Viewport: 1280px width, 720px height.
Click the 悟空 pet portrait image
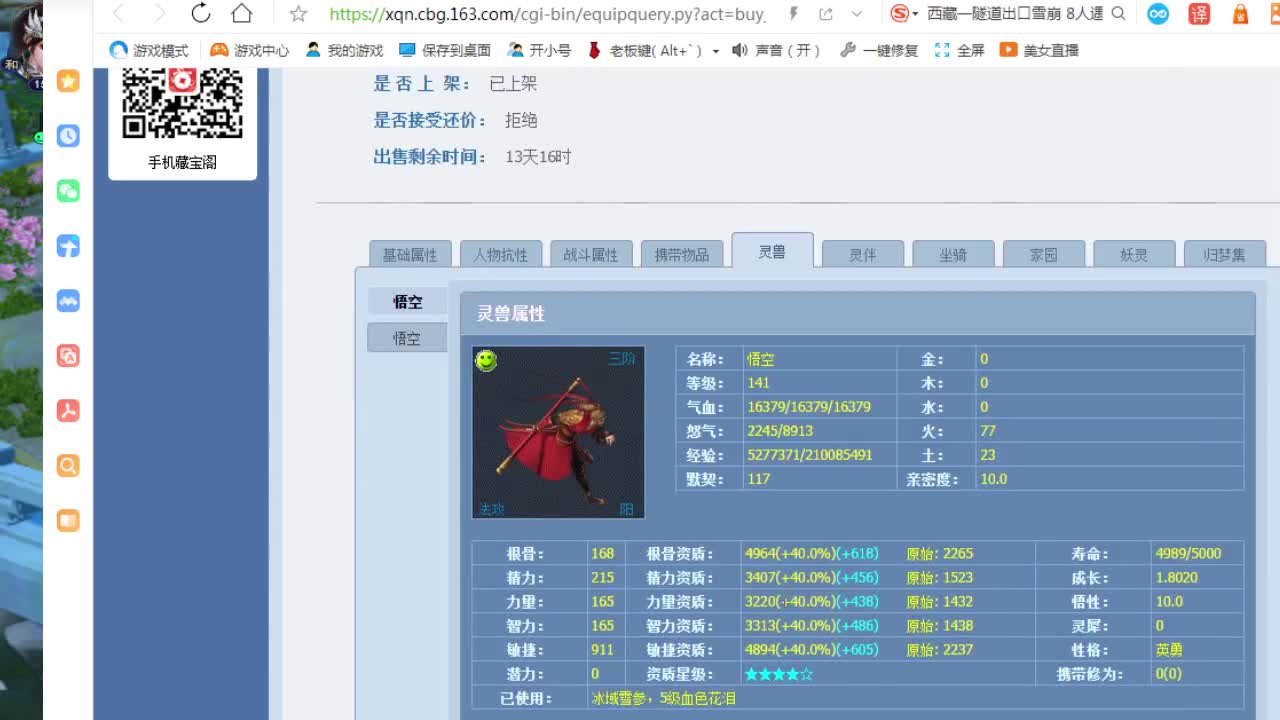(558, 432)
